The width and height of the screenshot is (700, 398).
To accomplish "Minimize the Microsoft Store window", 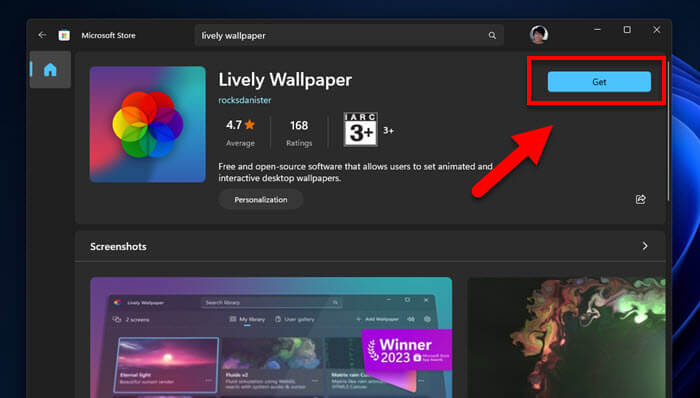I will (x=598, y=29).
